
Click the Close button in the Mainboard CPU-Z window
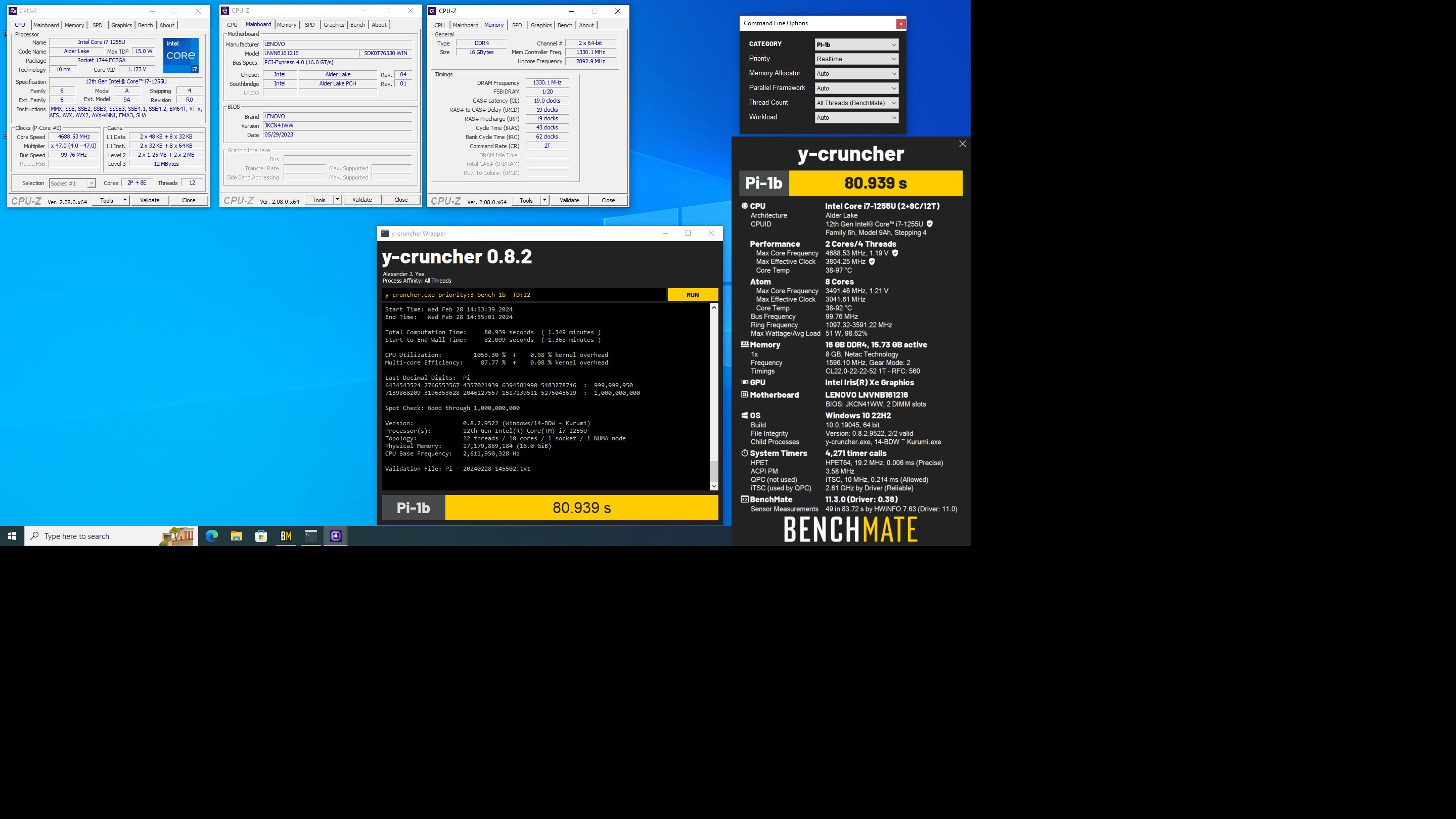[x=401, y=200]
